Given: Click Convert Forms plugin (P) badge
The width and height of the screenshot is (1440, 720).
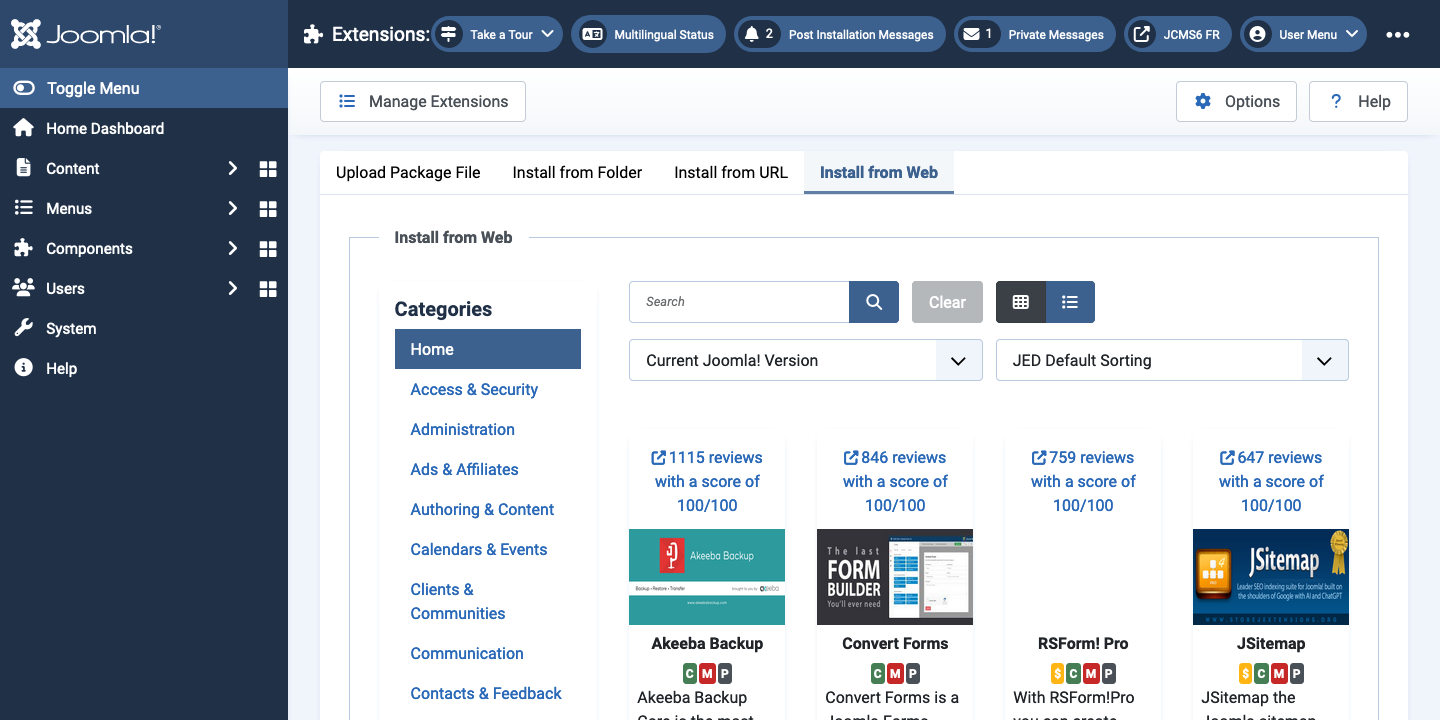Looking at the screenshot, I should click(x=913, y=673).
